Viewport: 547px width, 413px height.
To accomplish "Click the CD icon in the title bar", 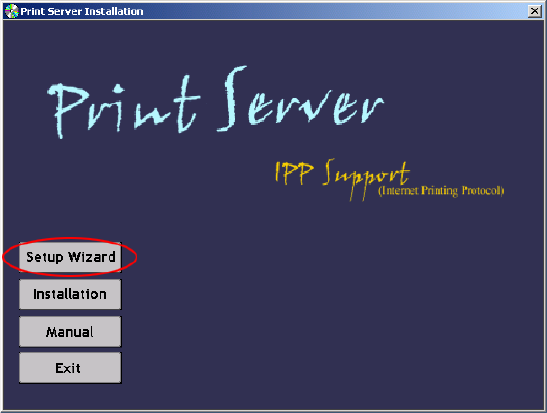I will [12, 11].
